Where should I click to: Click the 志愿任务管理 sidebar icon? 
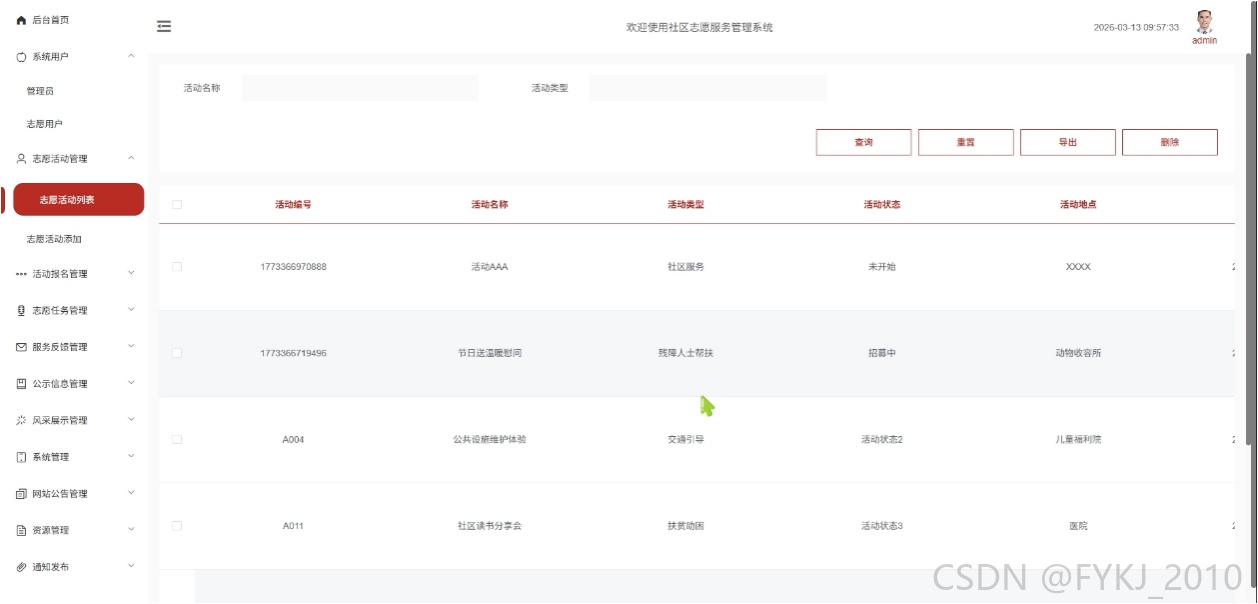(21, 311)
